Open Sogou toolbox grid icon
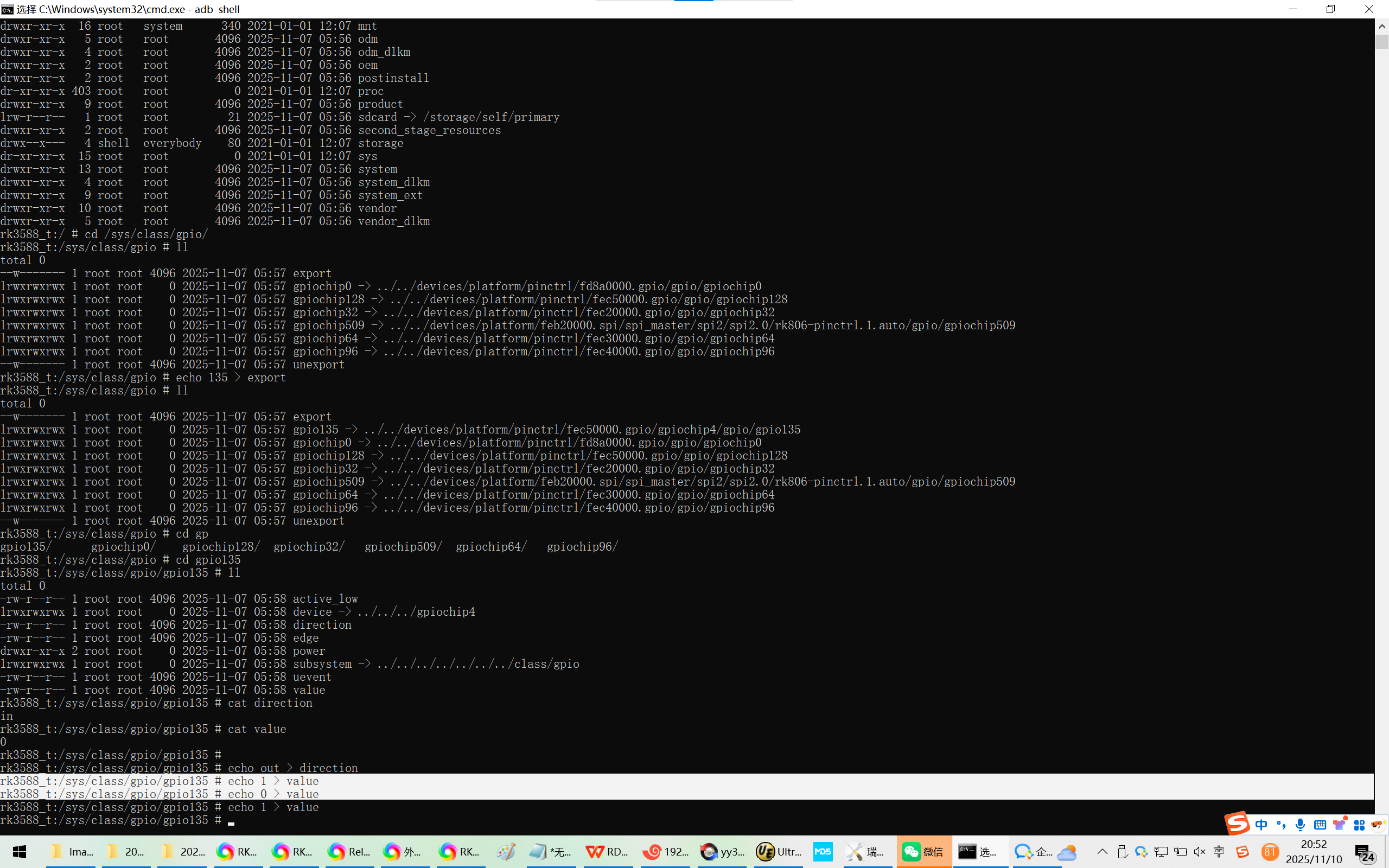The width and height of the screenshot is (1389, 868). tap(1359, 825)
